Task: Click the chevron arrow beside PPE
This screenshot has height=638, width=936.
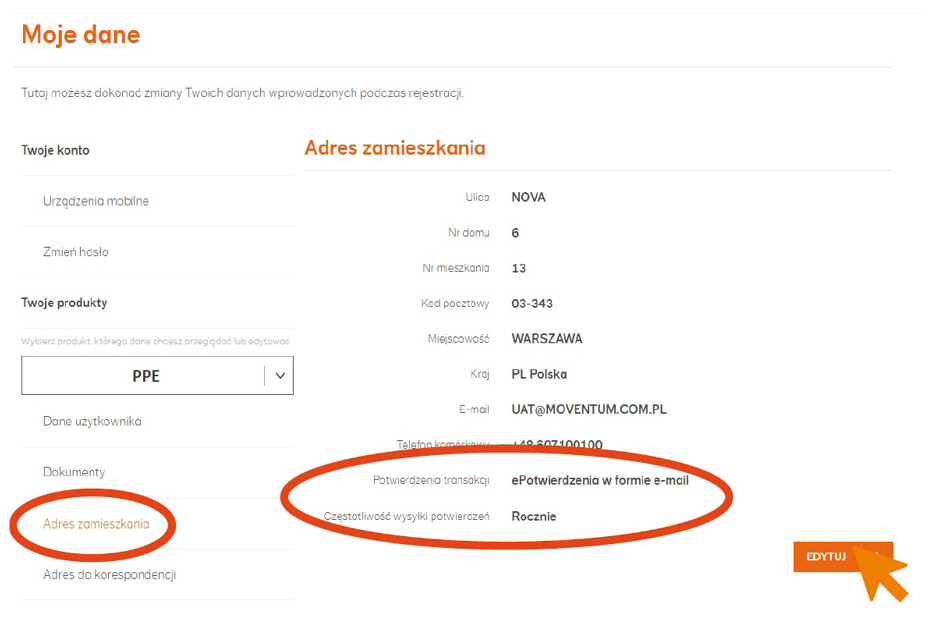Action: [x=280, y=376]
